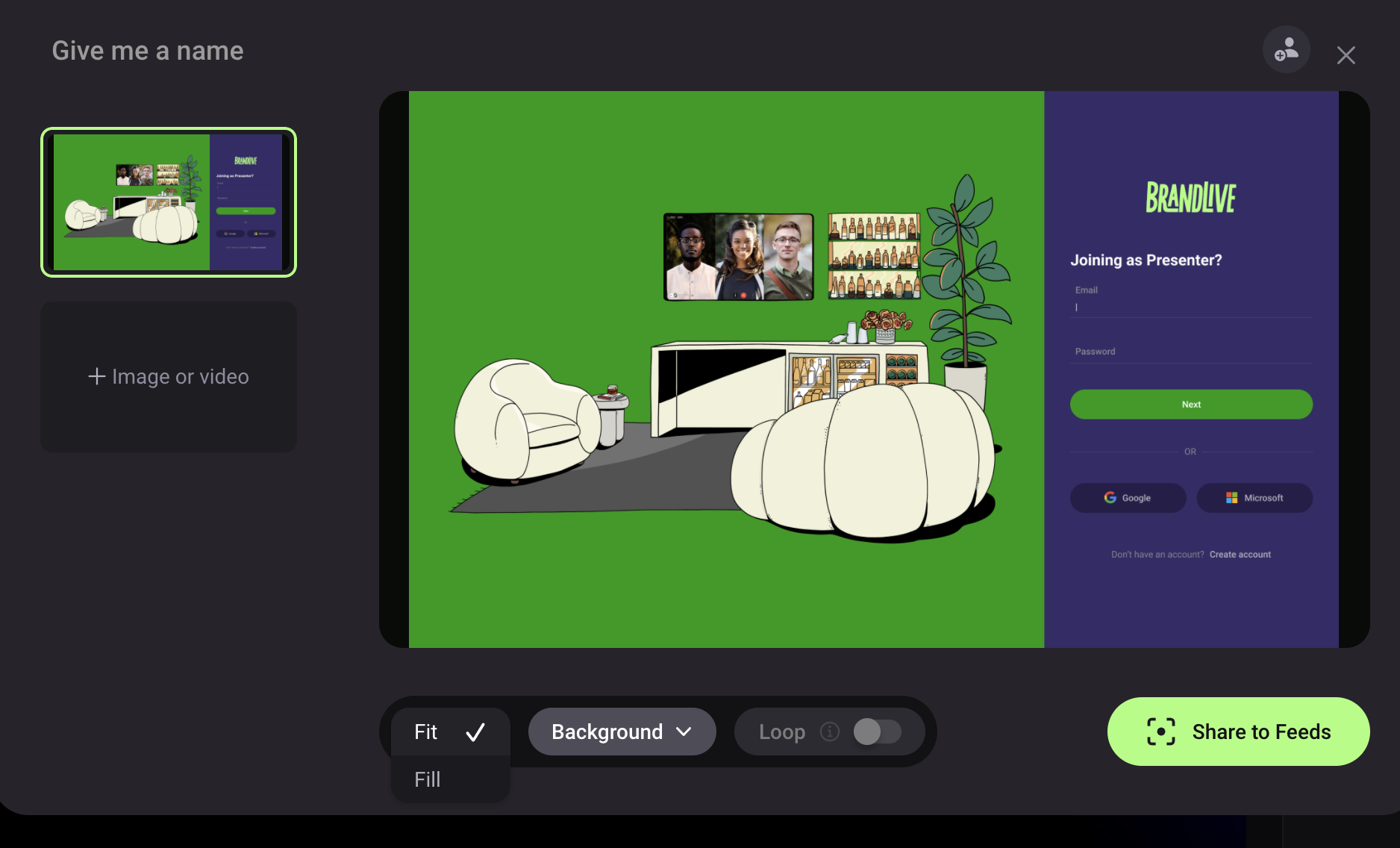Add a new Image or video

click(169, 376)
